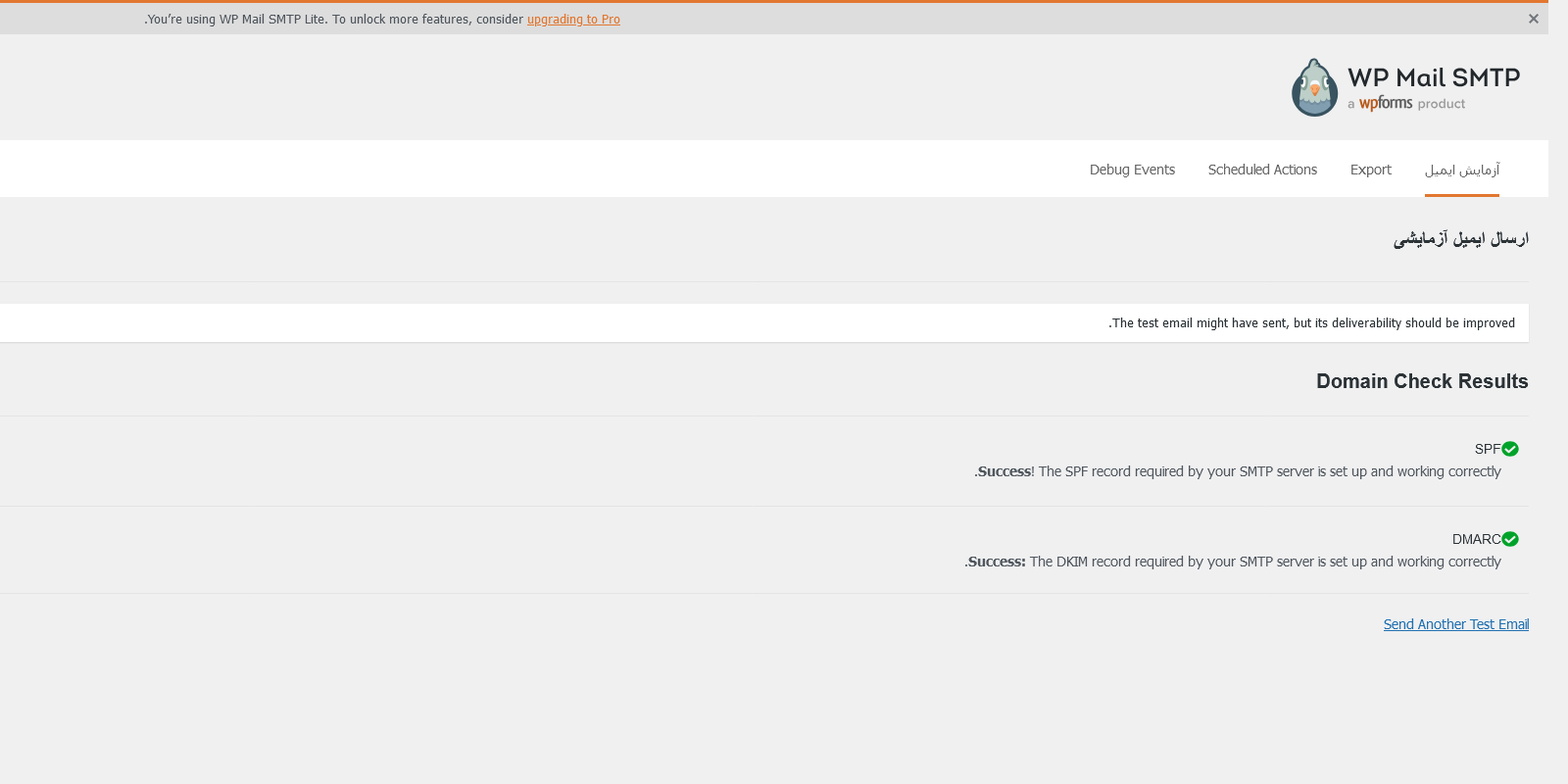The height and width of the screenshot is (784, 1568).
Task: Click the DKIM record success message
Action: click(1233, 562)
